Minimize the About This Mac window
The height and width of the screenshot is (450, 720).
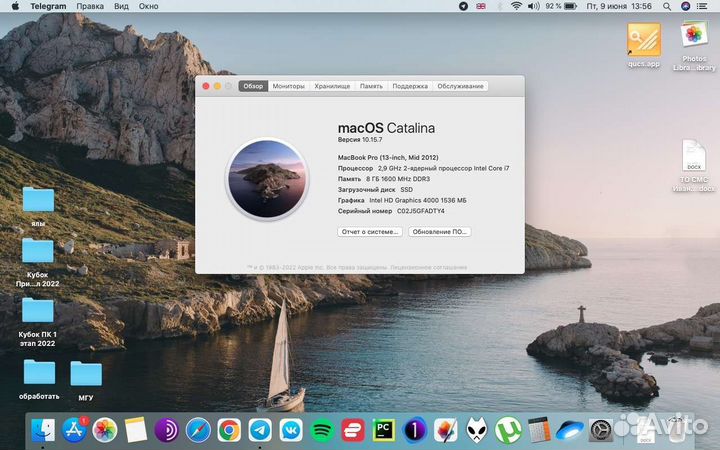pyautogui.click(x=217, y=86)
